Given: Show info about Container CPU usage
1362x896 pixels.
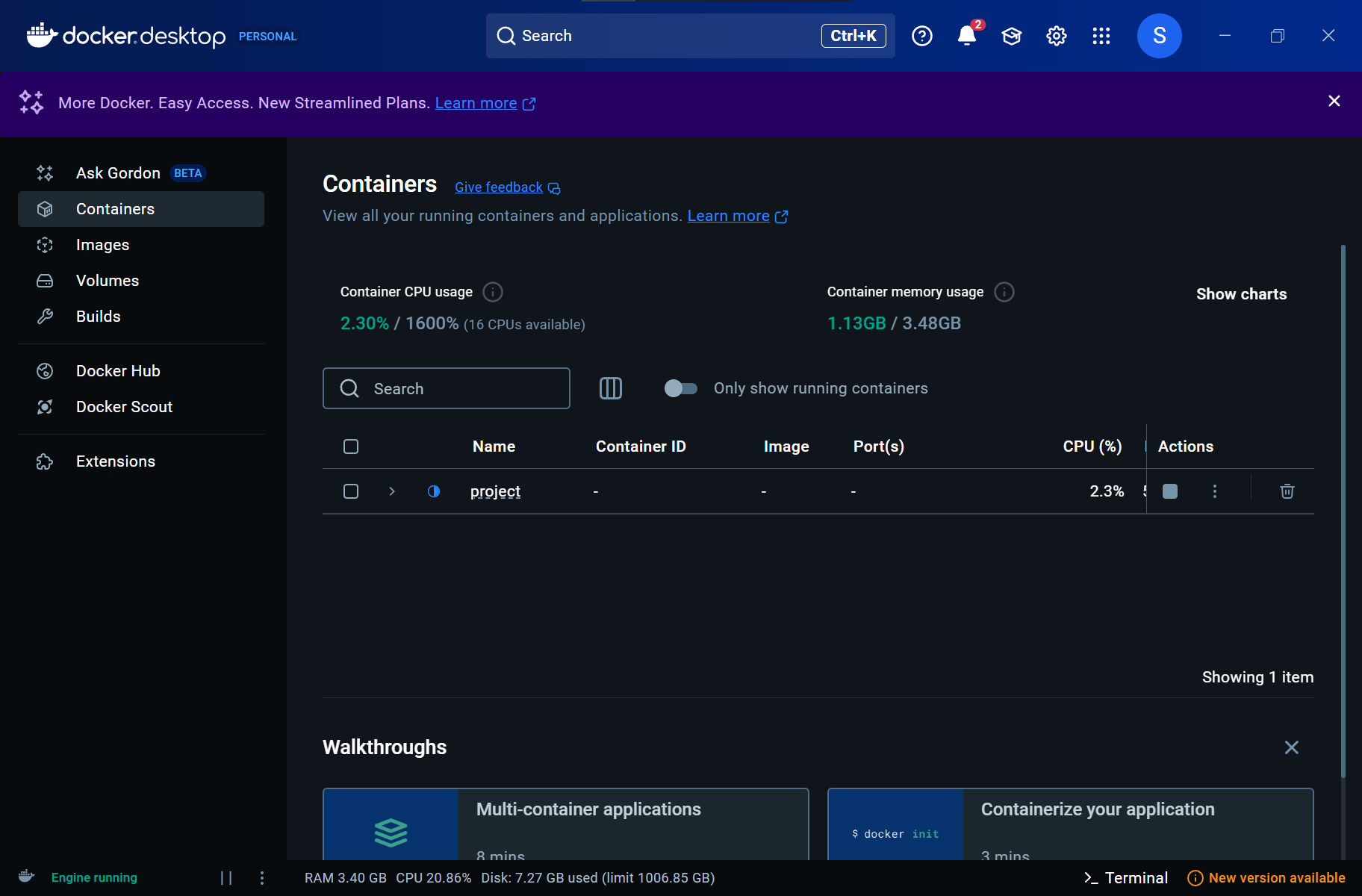Looking at the screenshot, I should [x=493, y=292].
